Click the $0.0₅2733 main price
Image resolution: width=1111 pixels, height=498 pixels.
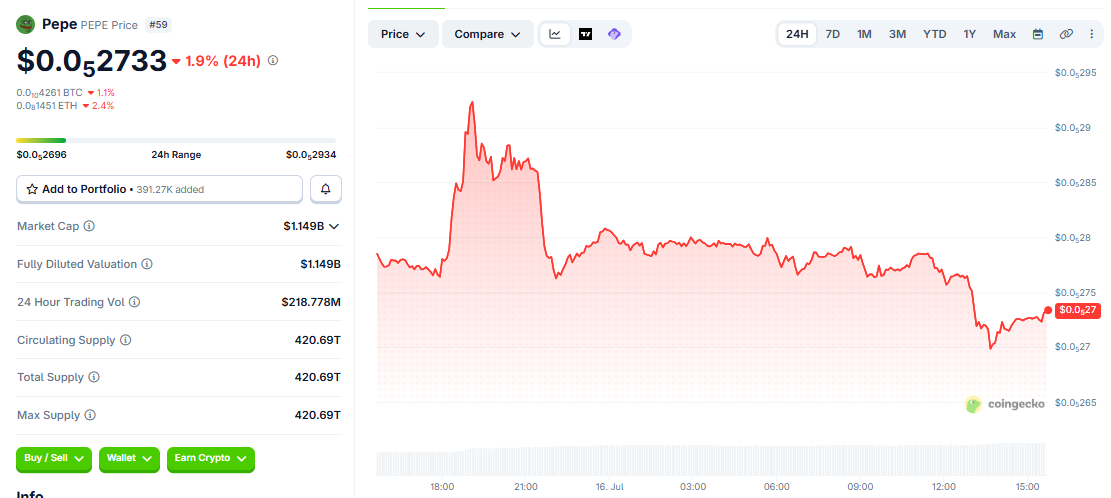[91, 62]
